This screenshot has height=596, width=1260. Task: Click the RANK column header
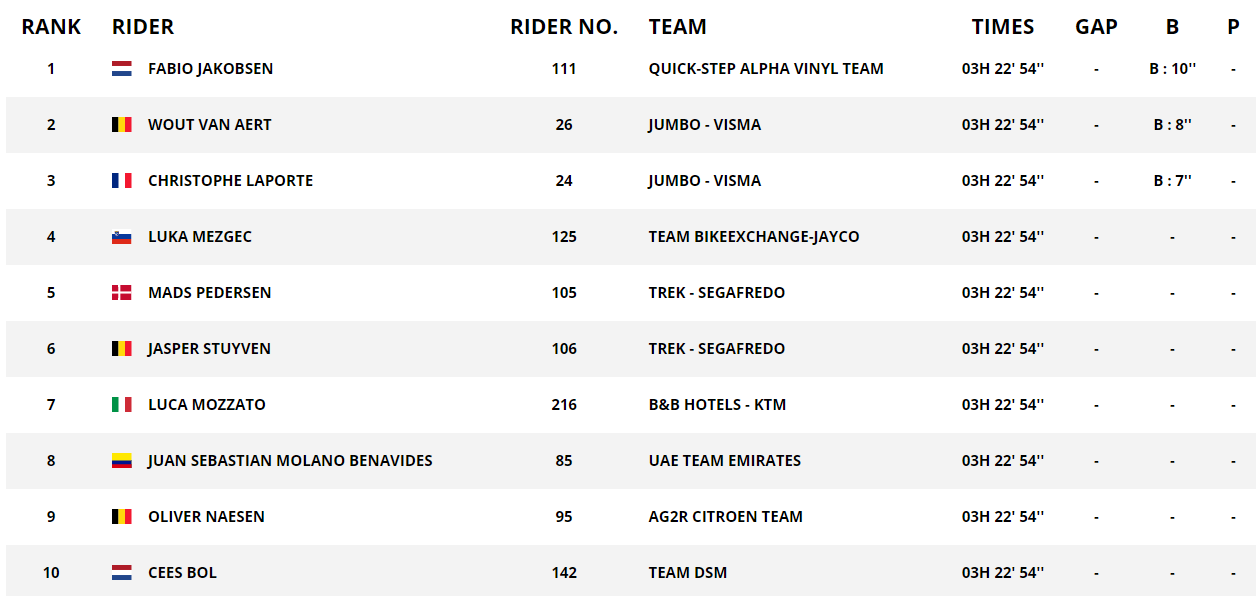point(51,27)
